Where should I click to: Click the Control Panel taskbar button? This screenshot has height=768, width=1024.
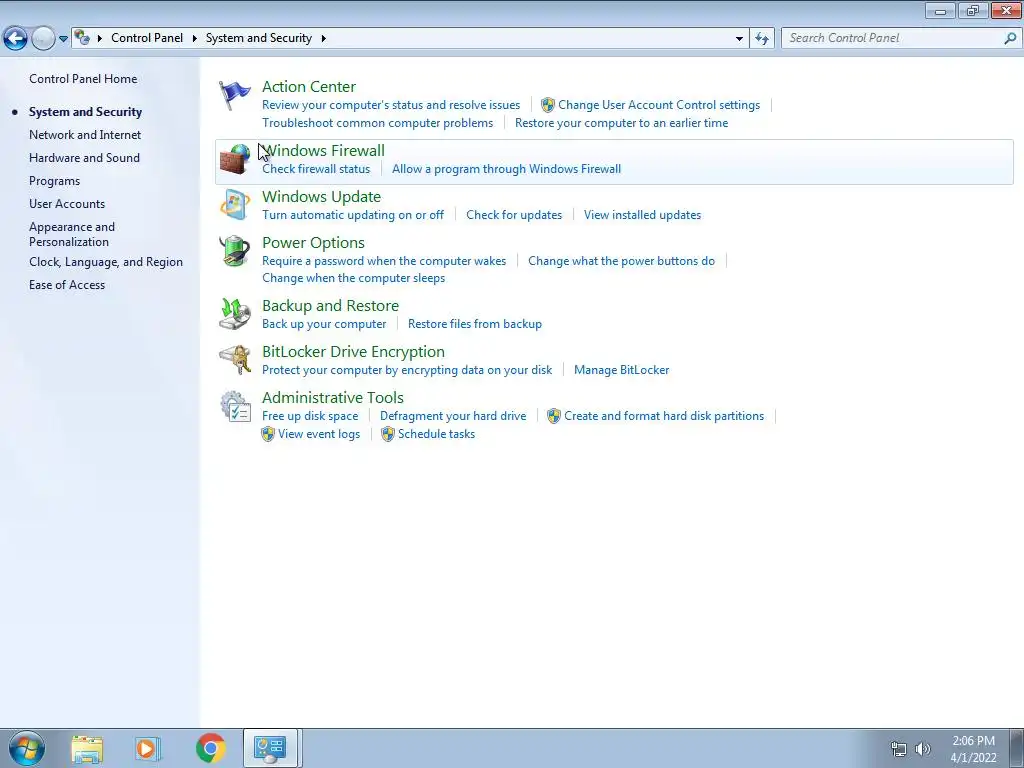coord(270,748)
